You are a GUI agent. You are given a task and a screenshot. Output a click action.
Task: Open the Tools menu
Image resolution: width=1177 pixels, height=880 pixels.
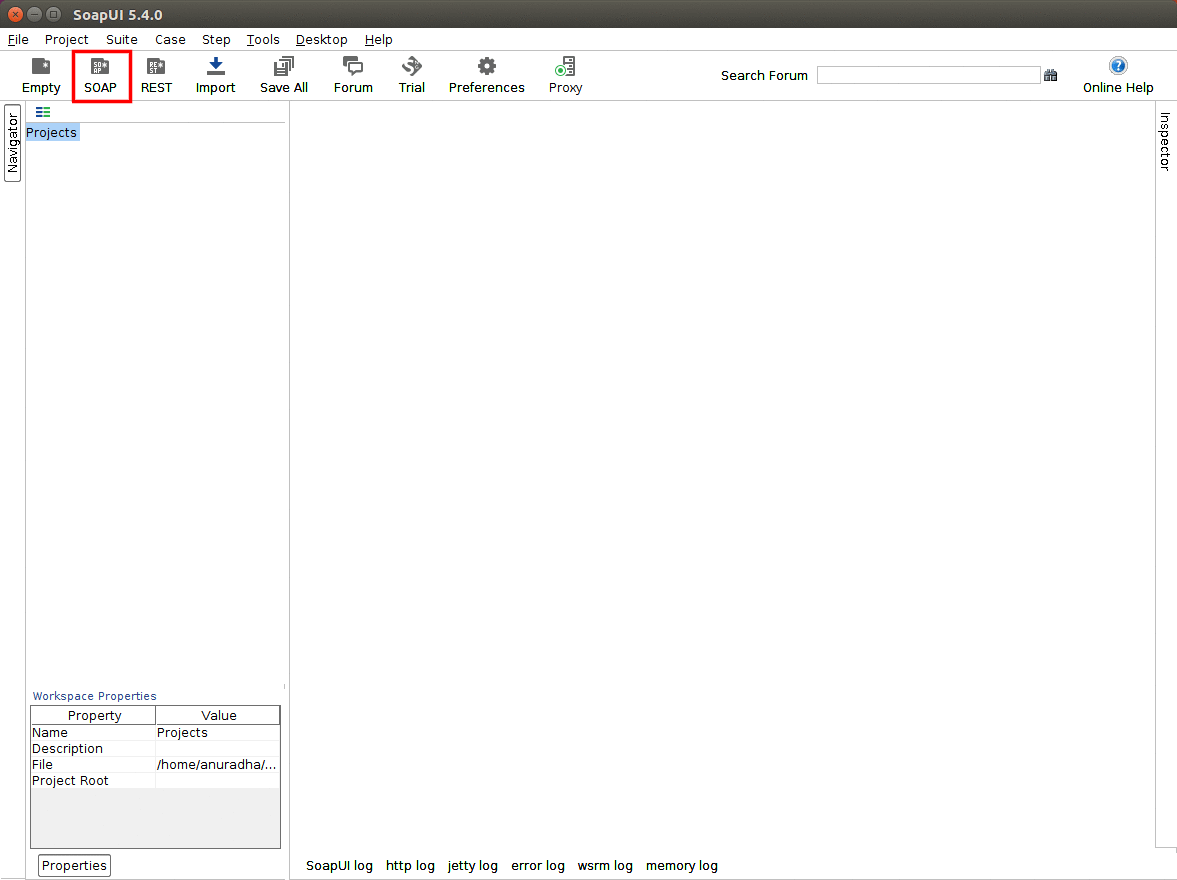pyautogui.click(x=263, y=40)
